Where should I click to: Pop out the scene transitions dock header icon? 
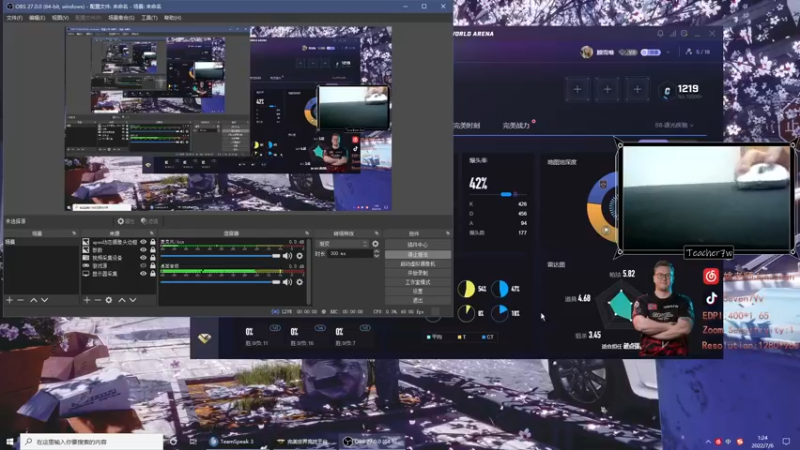(x=377, y=233)
